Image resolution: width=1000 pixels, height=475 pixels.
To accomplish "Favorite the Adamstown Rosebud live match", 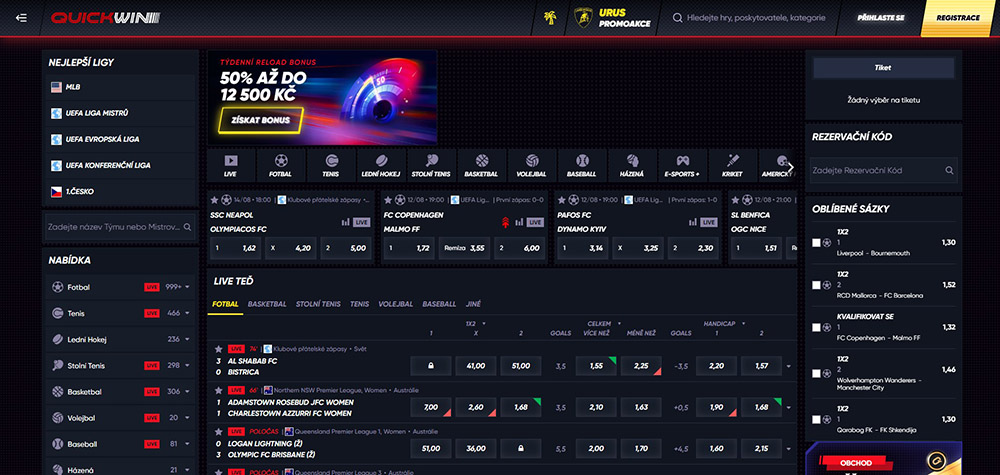I will (x=219, y=390).
